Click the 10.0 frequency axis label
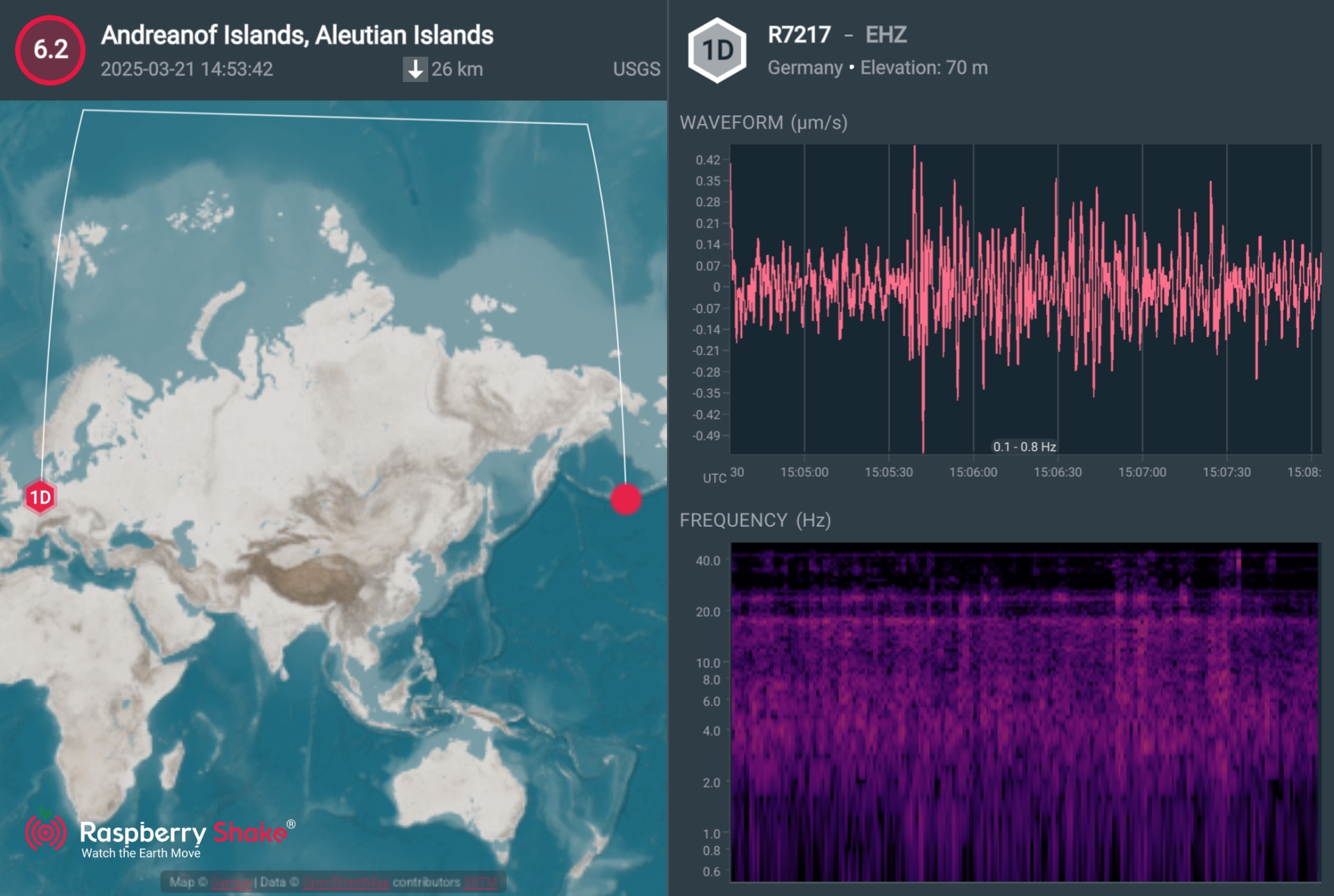 click(708, 663)
